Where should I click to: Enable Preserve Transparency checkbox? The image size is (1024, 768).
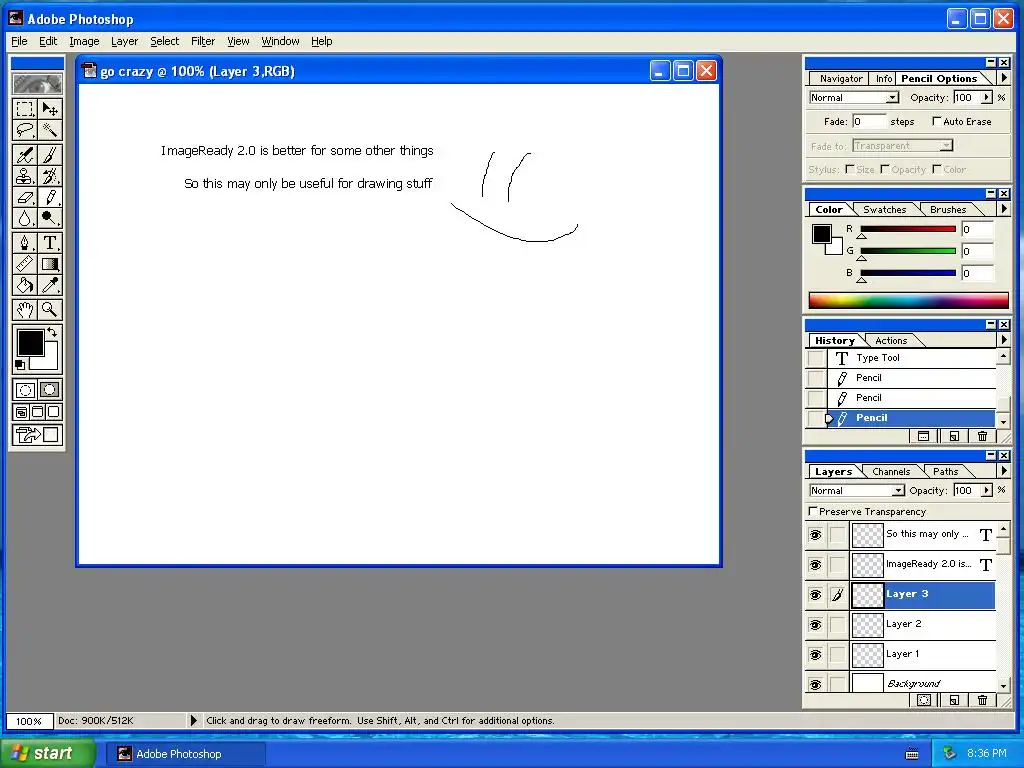coord(813,511)
